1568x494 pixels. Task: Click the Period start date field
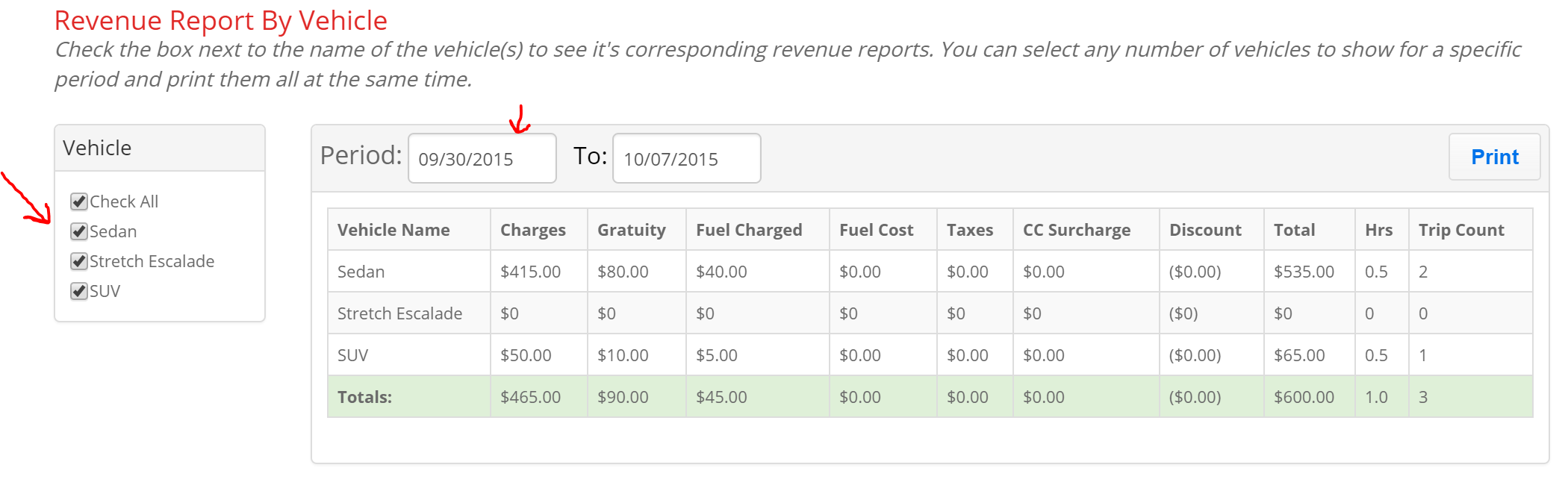[x=482, y=158]
